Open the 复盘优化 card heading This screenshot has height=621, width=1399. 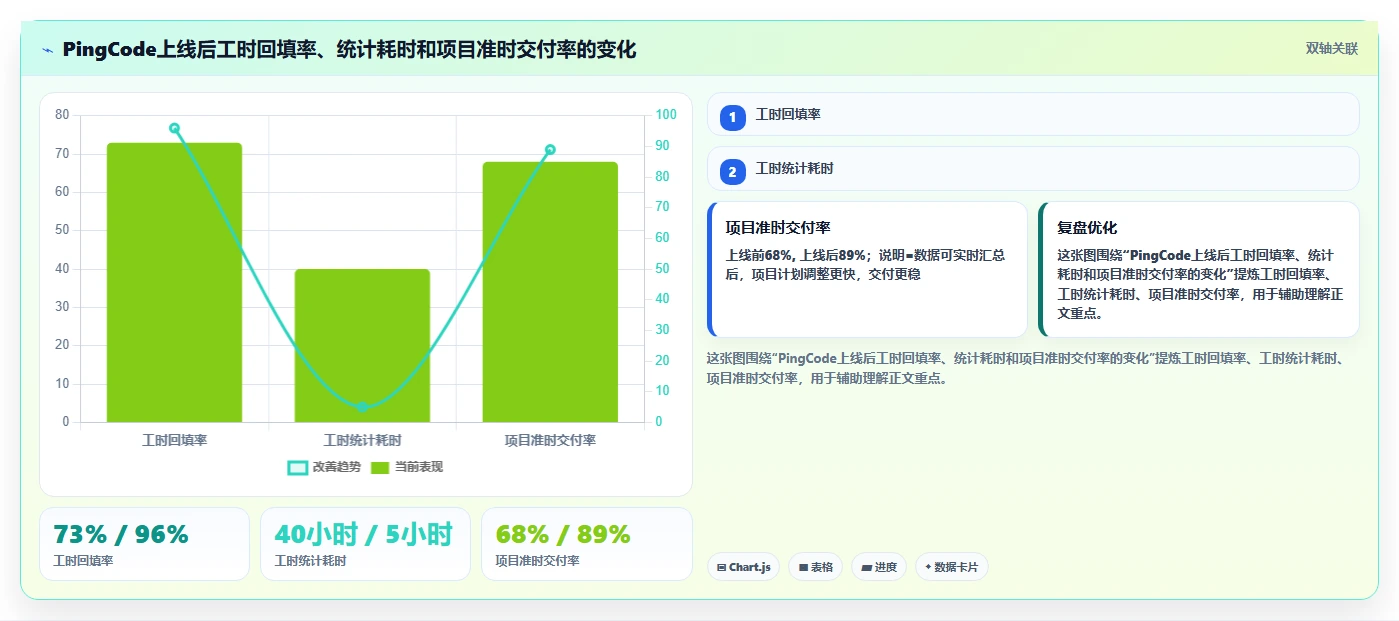tap(1087, 228)
